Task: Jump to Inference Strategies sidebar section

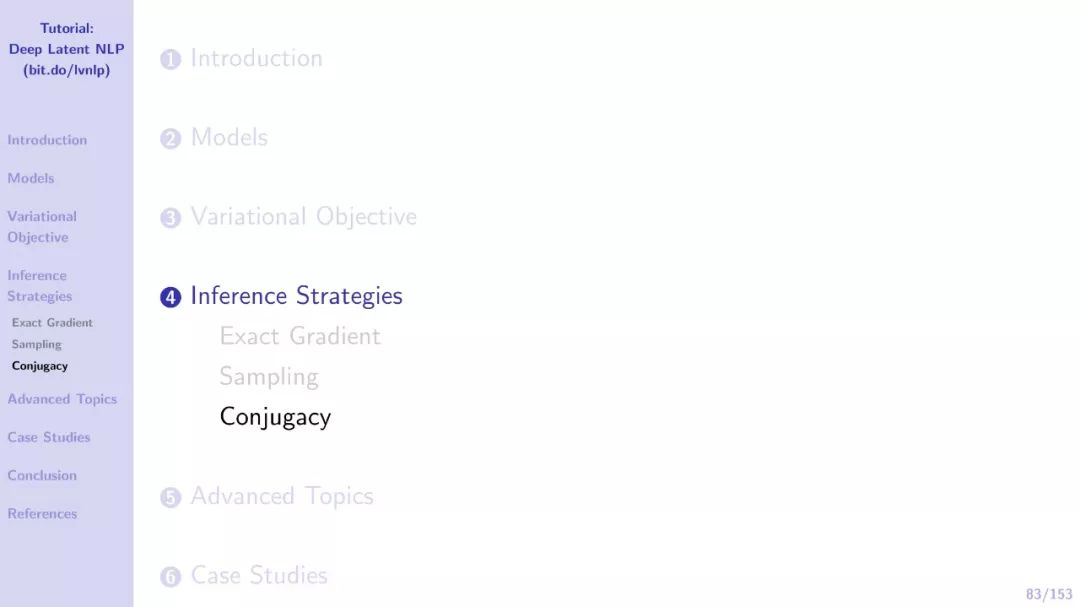Action: pos(39,285)
